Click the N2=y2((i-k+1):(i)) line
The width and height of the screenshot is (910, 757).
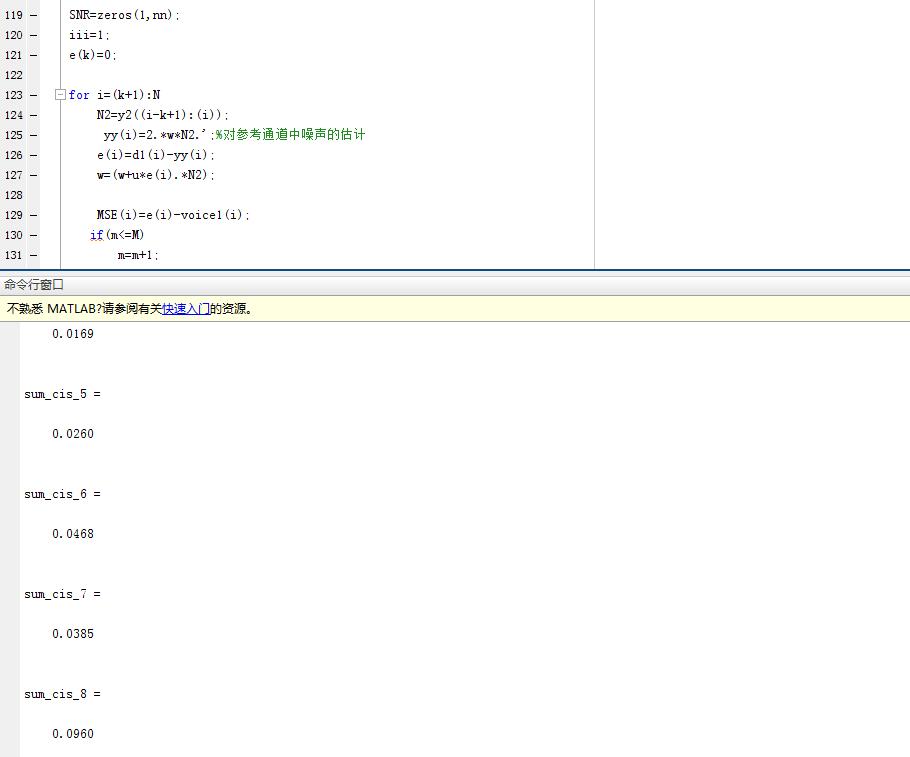coord(162,115)
